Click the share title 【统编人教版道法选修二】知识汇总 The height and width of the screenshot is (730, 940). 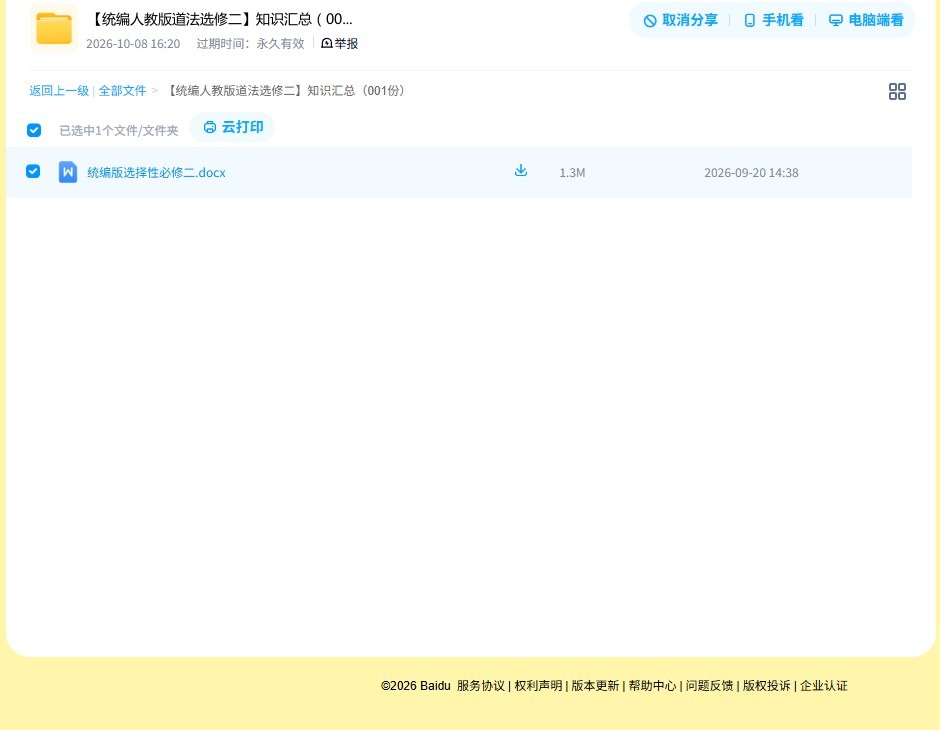coord(221,19)
